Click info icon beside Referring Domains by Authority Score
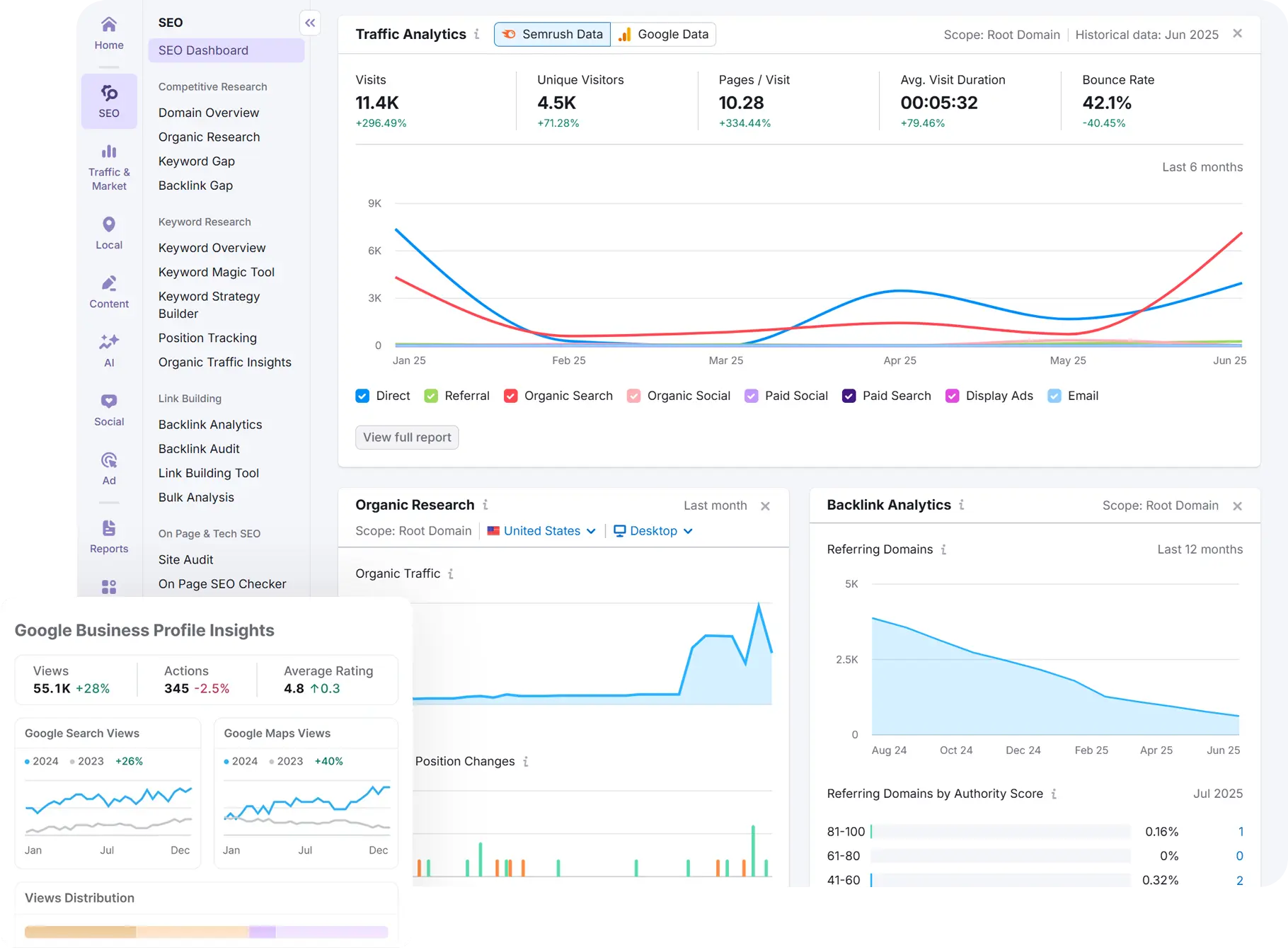 click(x=1054, y=794)
